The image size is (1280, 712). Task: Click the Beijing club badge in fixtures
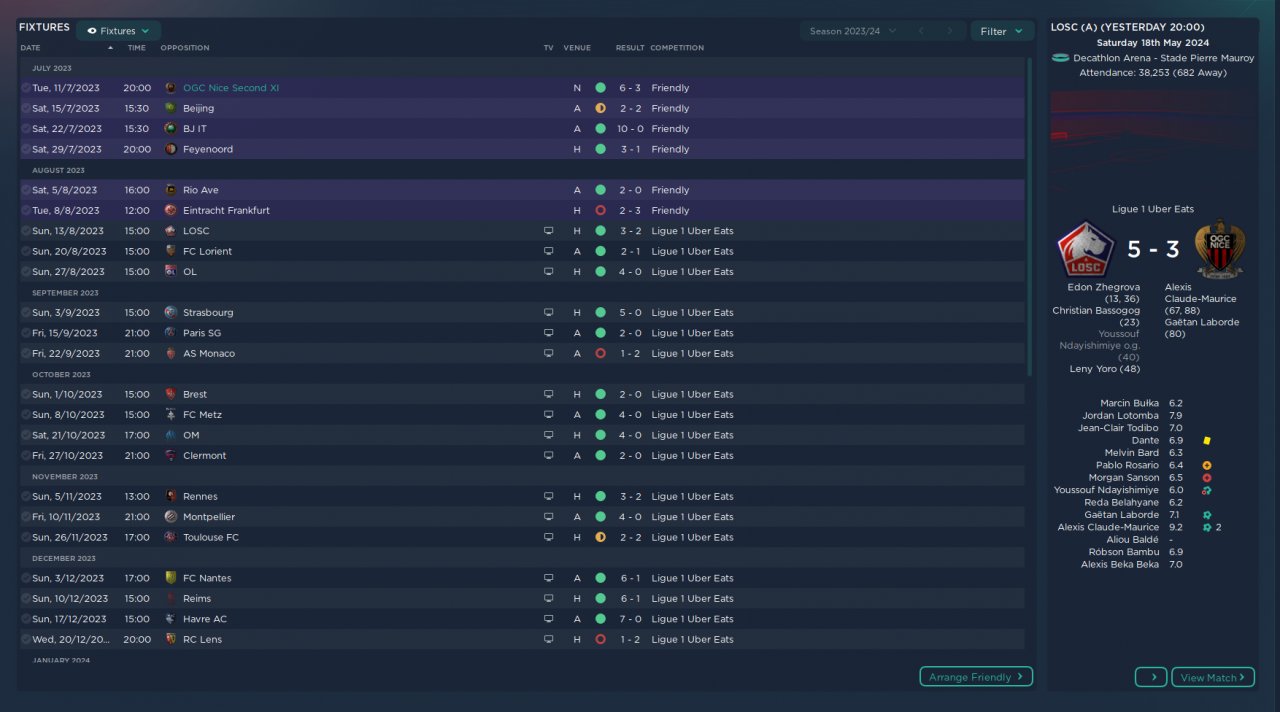pos(170,108)
